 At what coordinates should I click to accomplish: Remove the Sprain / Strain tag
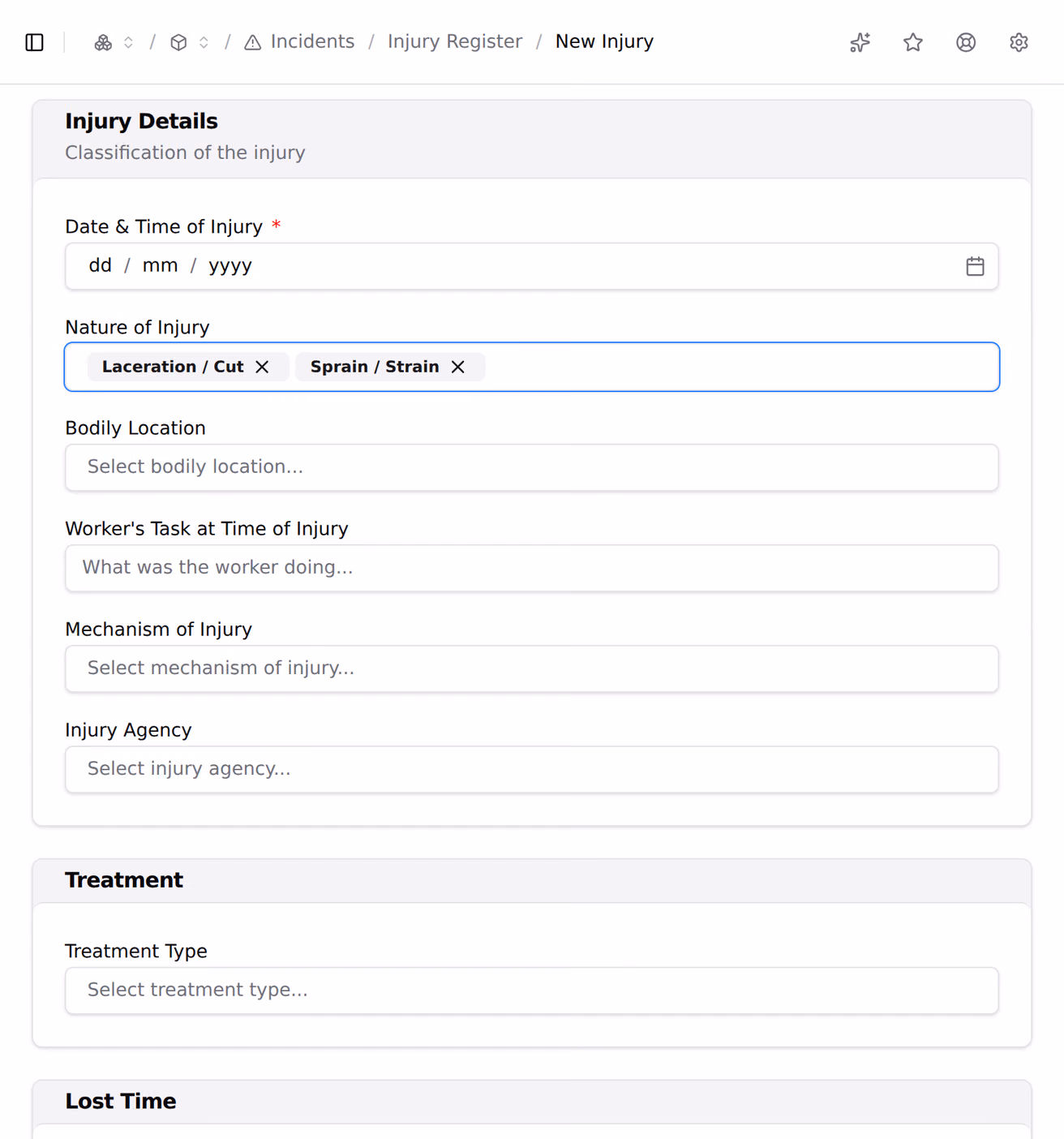coord(458,367)
